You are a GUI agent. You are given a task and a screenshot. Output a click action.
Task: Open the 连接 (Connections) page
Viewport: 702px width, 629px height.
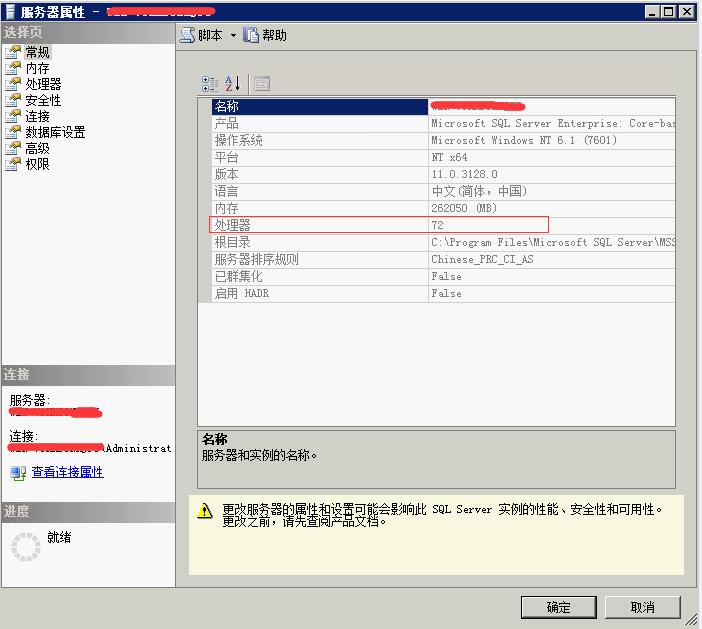pyautogui.click(x=37, y=116)
